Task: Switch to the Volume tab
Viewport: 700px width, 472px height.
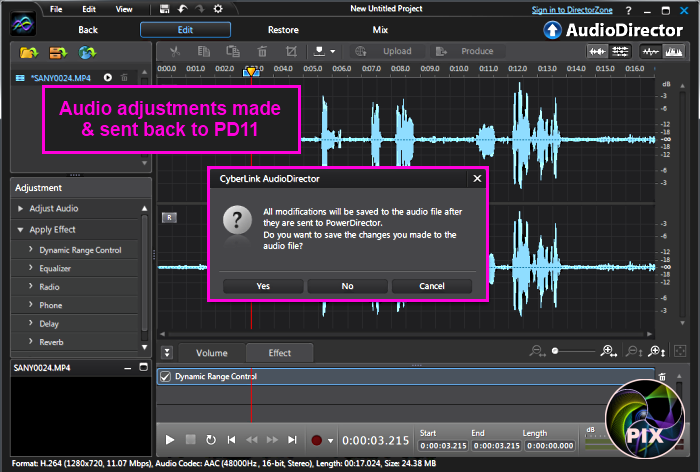Action: tap(212, 353)
